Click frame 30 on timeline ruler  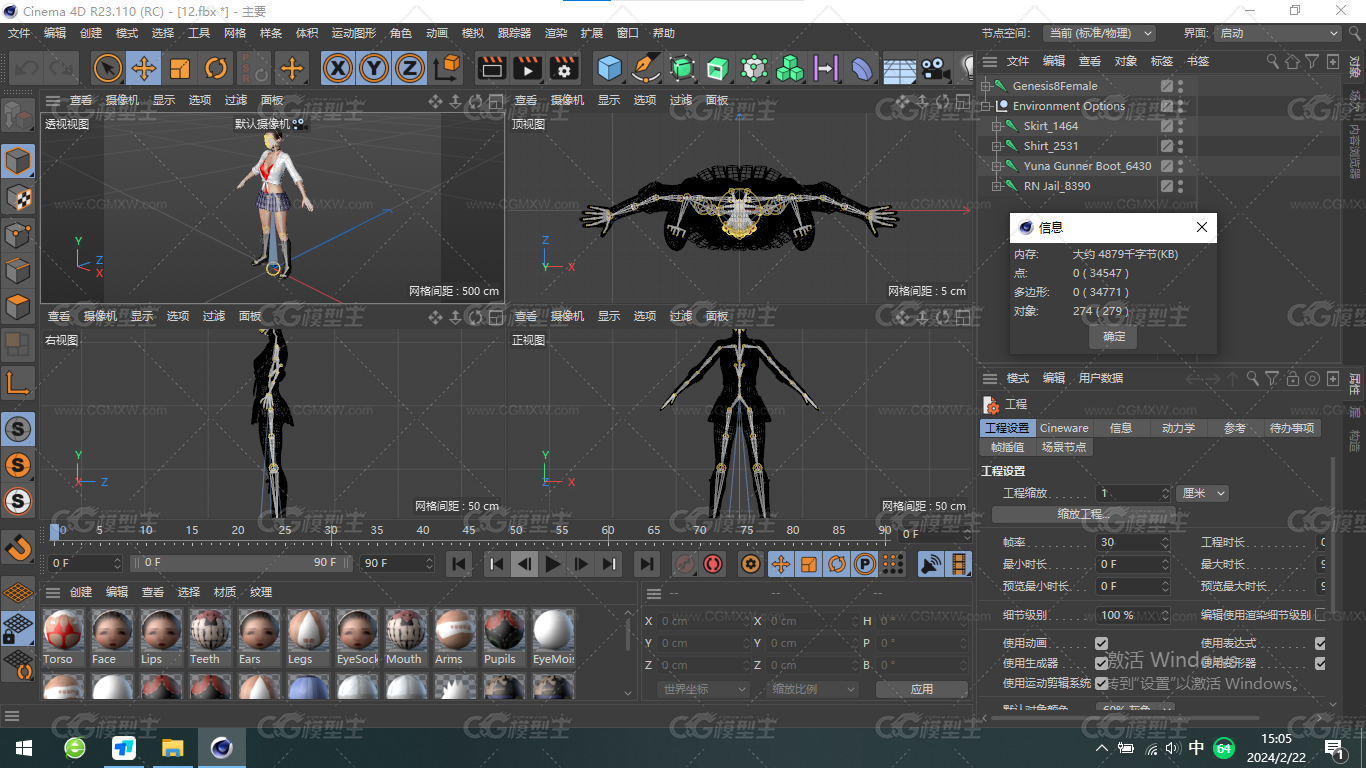click(x=331, y=530)
